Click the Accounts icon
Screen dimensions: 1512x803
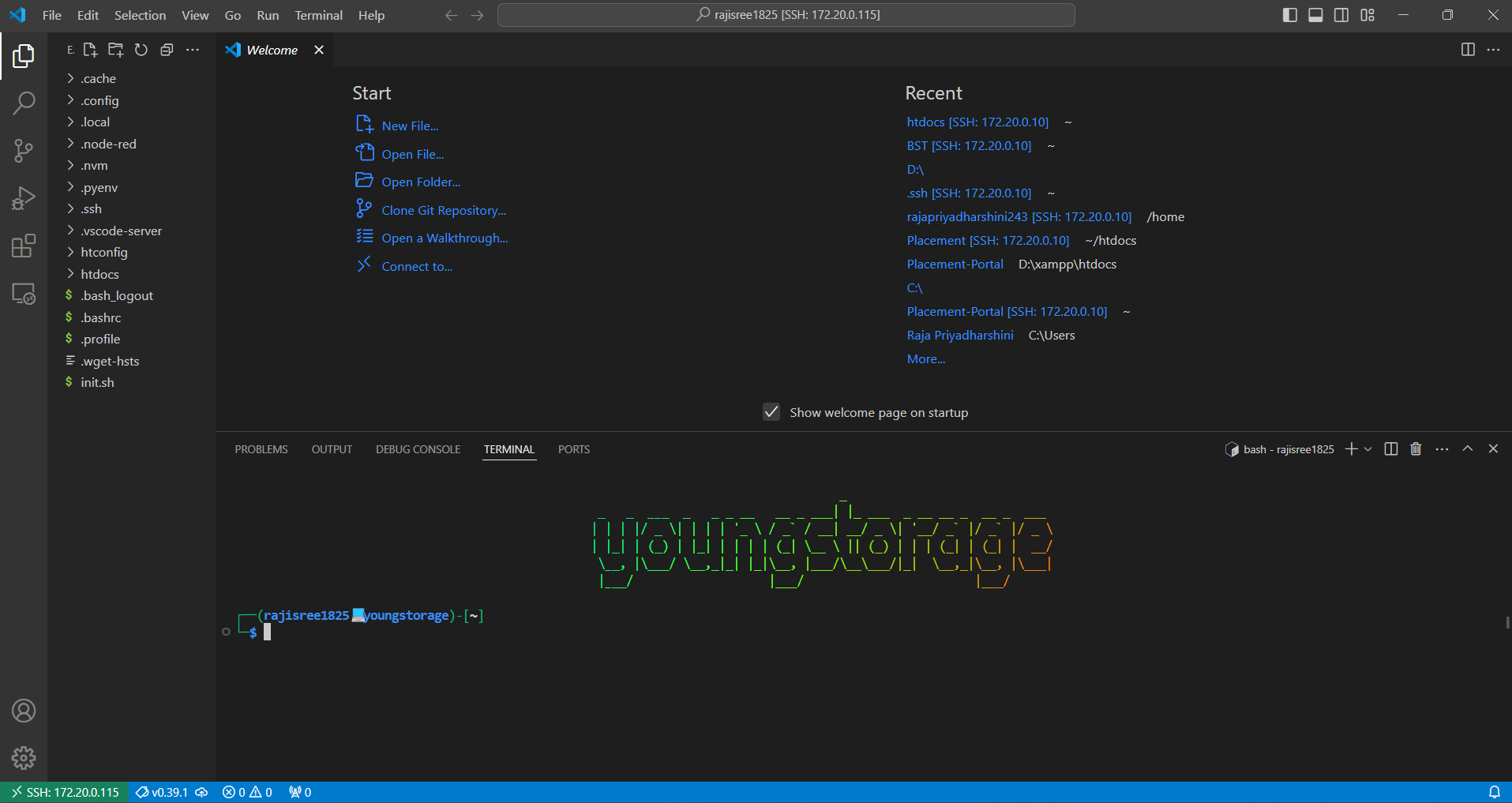tap(24, 711)
